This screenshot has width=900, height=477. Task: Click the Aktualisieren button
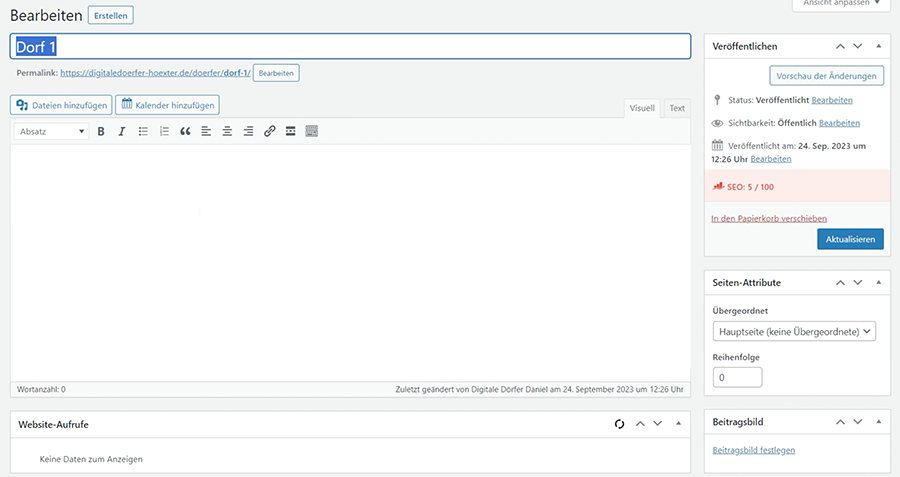[850, 239]
